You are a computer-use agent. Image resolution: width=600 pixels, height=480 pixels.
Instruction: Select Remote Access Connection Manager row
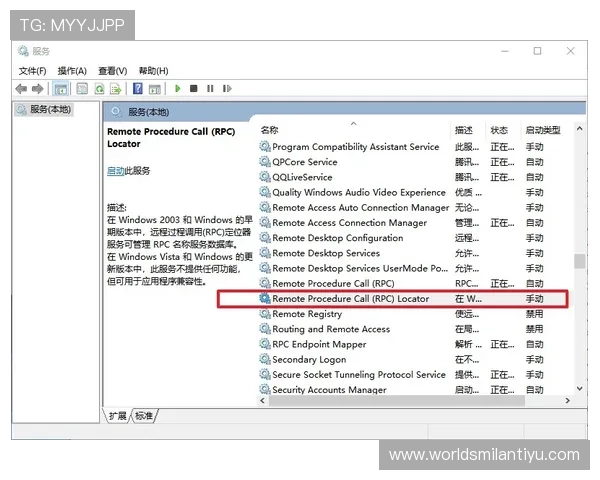[414, 222]
